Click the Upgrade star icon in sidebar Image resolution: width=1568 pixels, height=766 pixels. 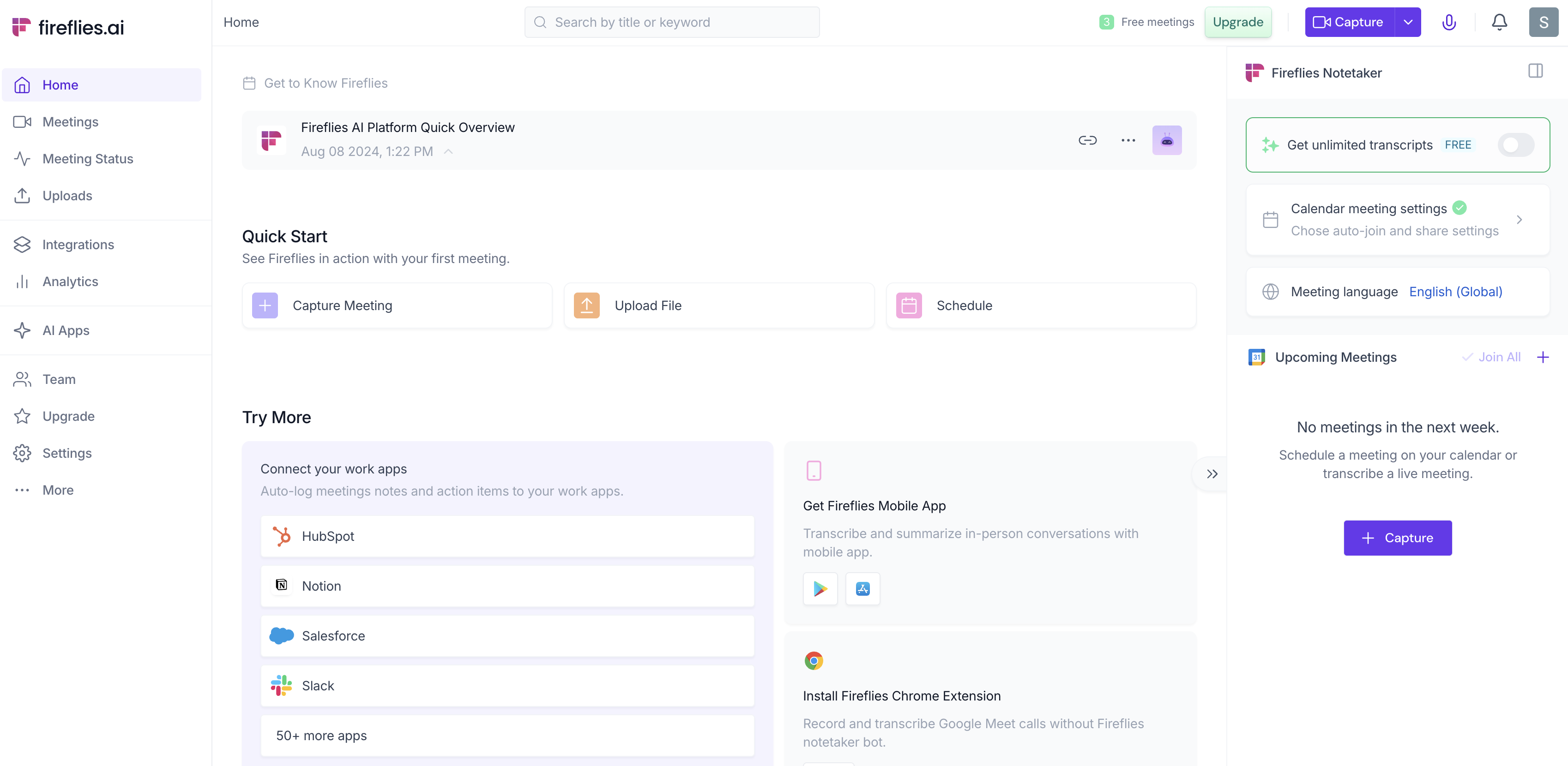23,417
